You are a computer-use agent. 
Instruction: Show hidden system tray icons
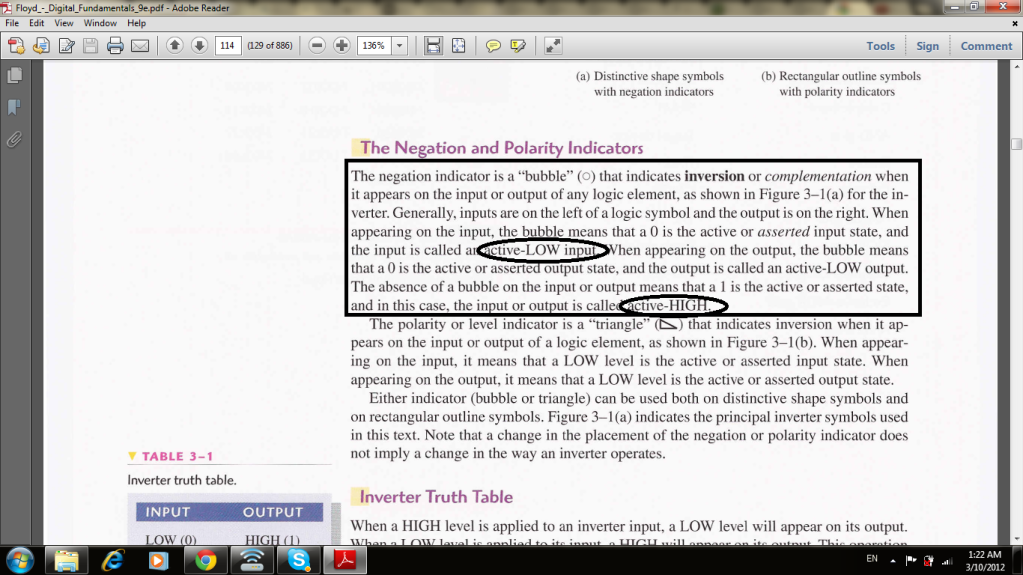coord(893,560)
